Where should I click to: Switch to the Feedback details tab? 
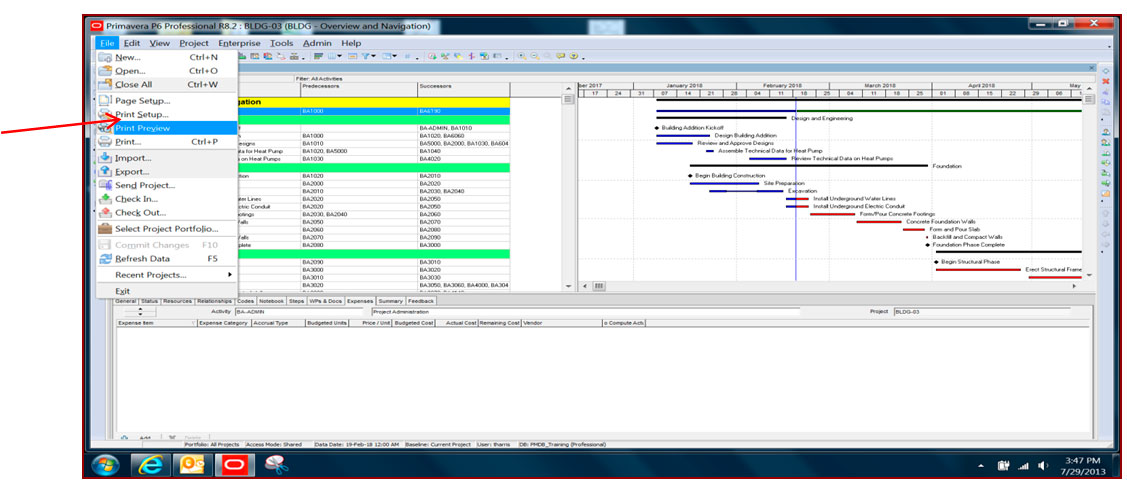[x=420, y=301]
